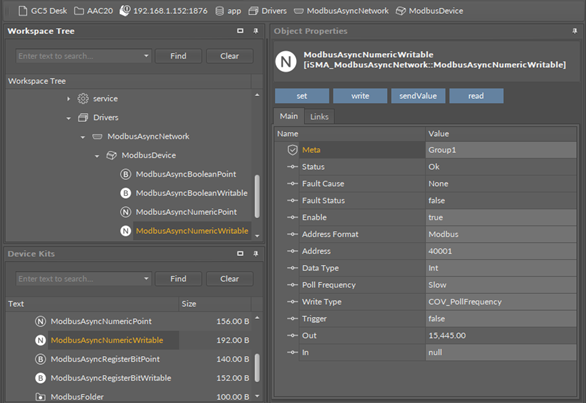The height and width of the screenshot is (403, 586).
Task: Maximize the Device Kits panel
Action: tap(240, 254)
